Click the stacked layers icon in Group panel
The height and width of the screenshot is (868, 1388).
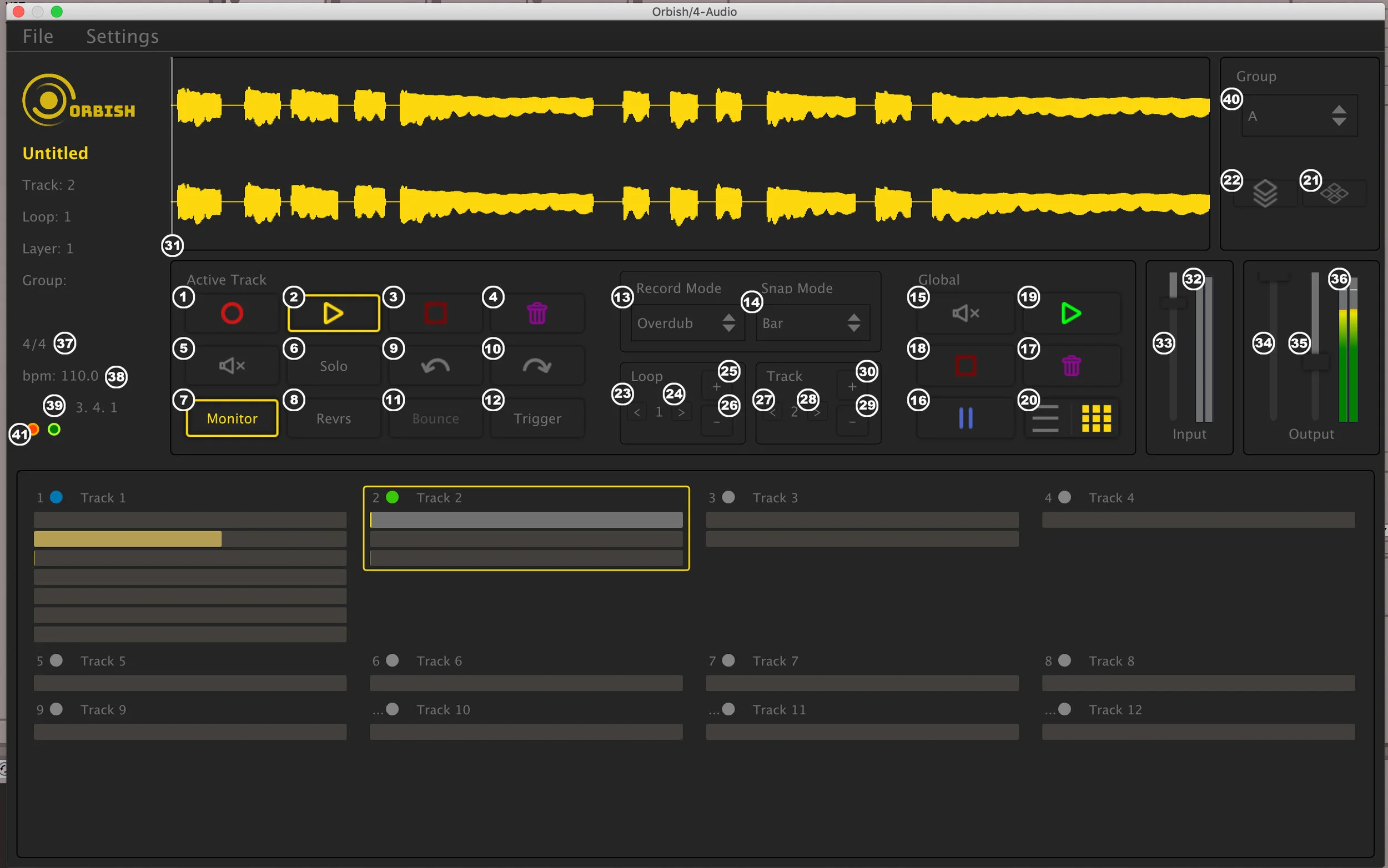tap(1265, 194)
